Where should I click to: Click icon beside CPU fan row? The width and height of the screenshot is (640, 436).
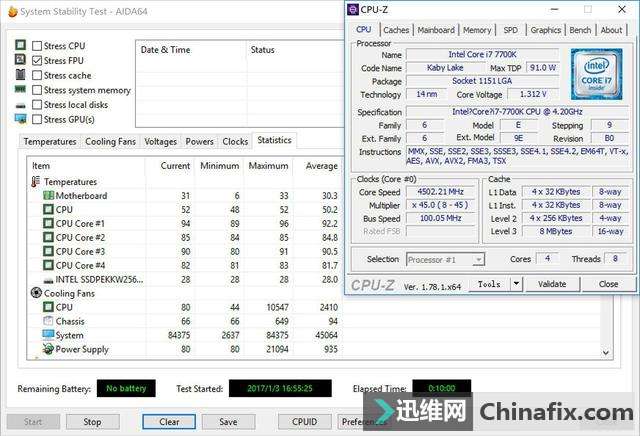[49, 307]
